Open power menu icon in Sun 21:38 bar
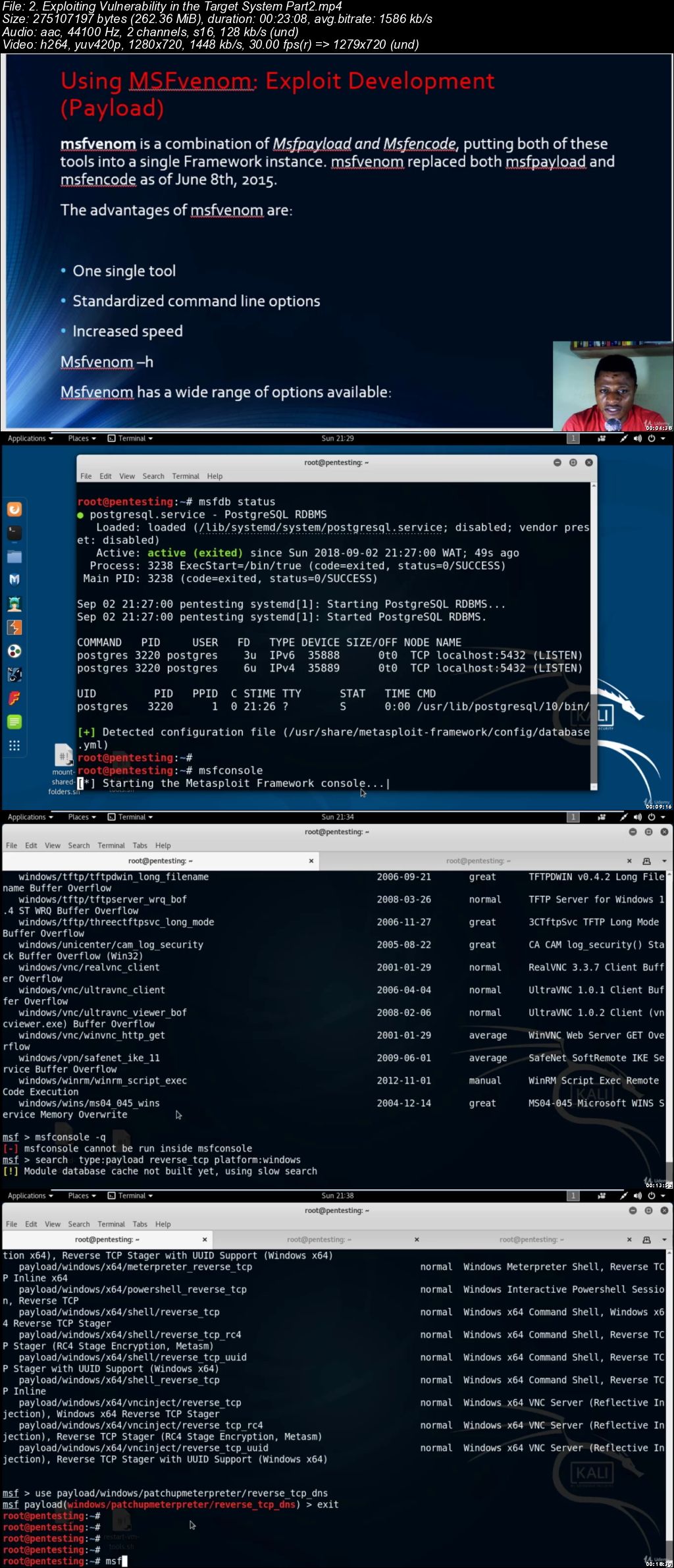Screen dimensions: 674x1568 point(652,1196)
